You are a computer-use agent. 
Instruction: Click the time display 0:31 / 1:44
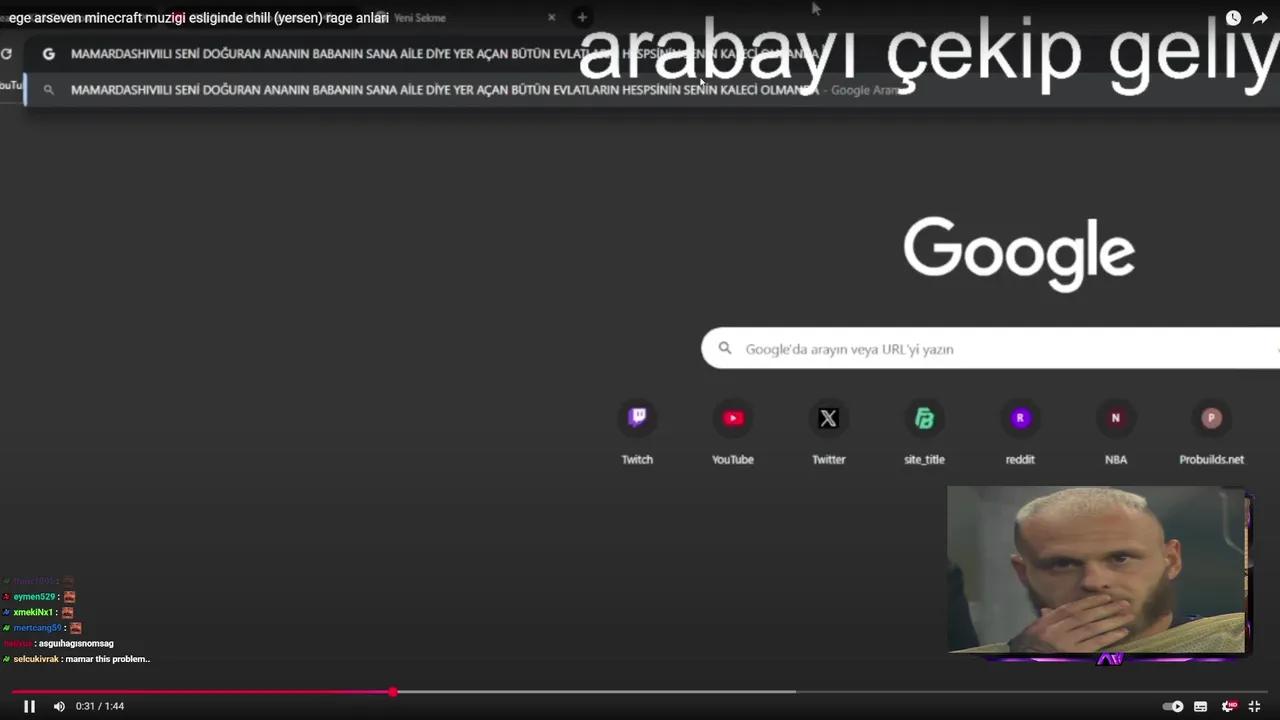tap(100, 706)
